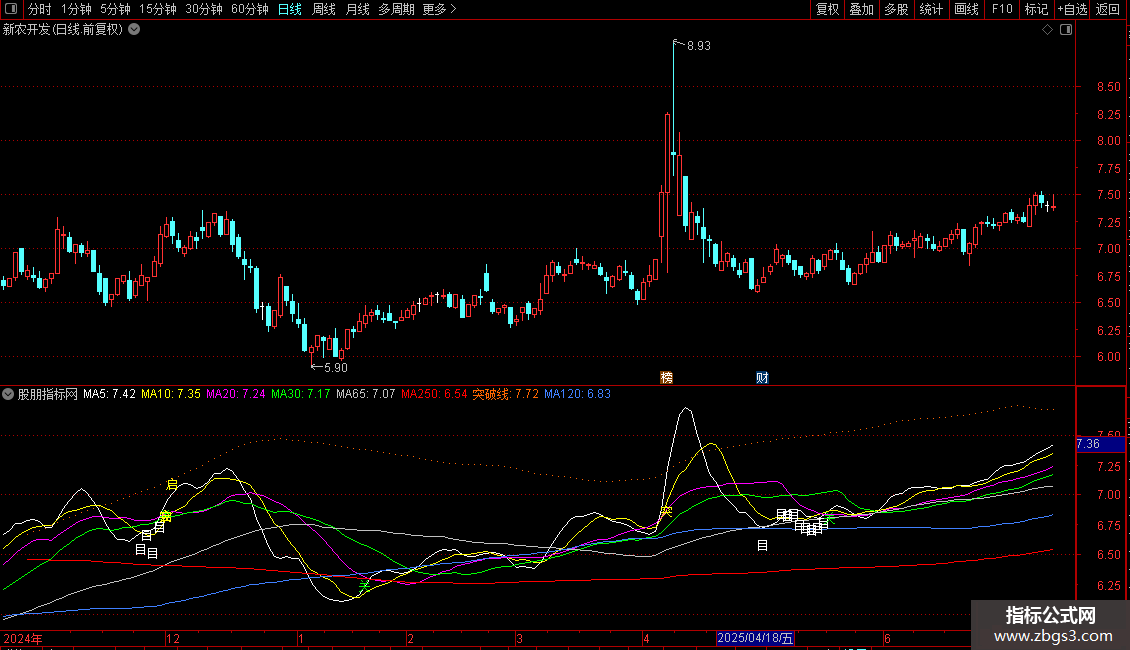Click the 突破线: 7.72 indicator value
1130x650 pixels.
click(505, 394)
